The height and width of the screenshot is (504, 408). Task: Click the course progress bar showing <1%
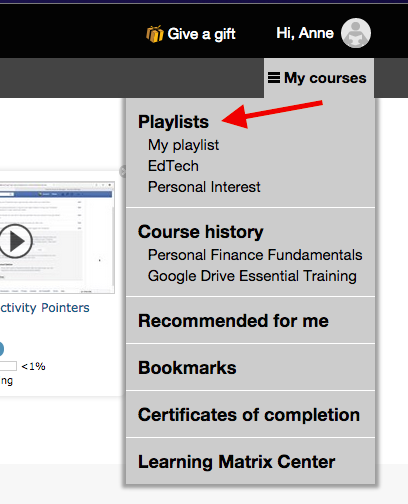pos(8,366)
